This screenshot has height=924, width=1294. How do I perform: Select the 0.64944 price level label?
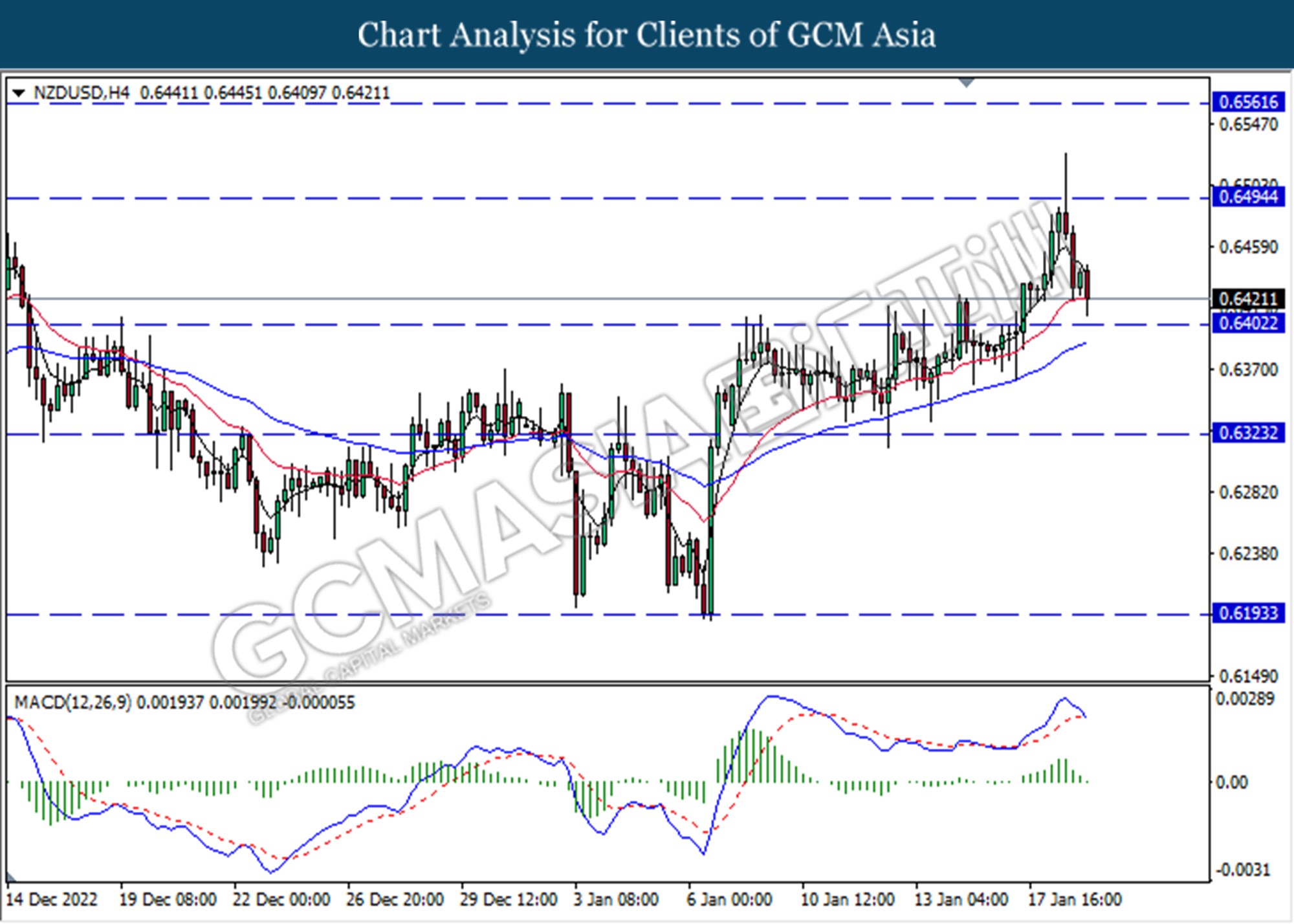pyautogui.click(x=1248, y=197)
